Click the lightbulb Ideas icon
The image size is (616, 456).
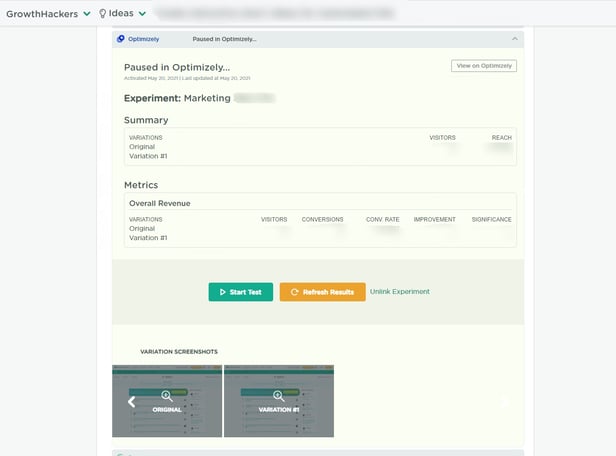point(103,13)
